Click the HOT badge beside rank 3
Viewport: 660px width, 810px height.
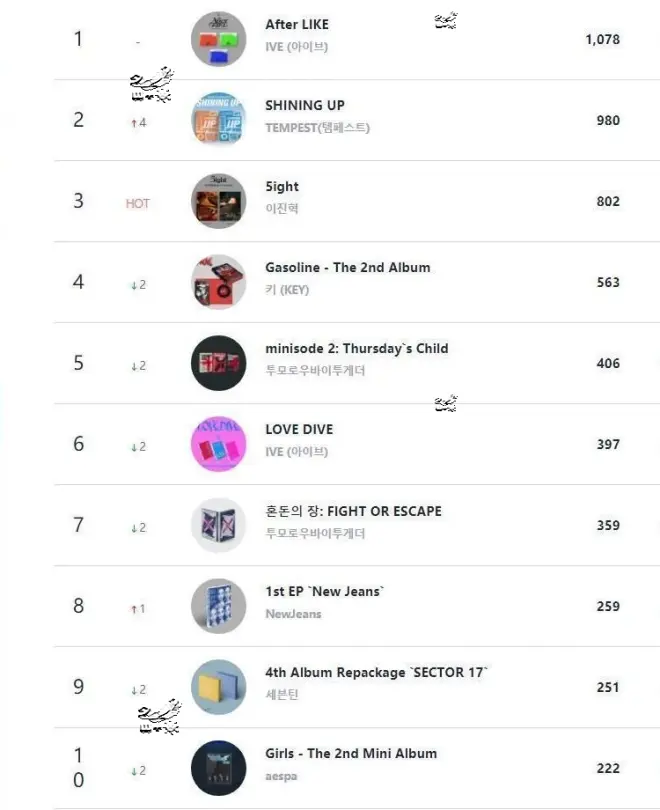coord(137,204)
